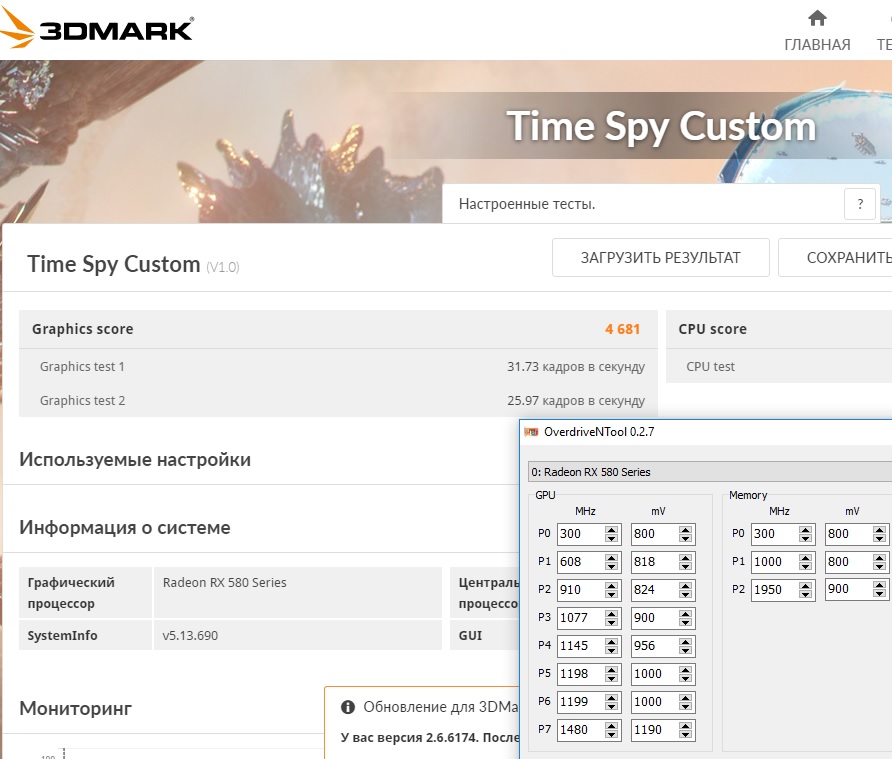This screenshot has height=759, width=892.
Task: Increase Memory P0 MHz with up arrow
Action: pyautogui.click(x=806, y=529)
